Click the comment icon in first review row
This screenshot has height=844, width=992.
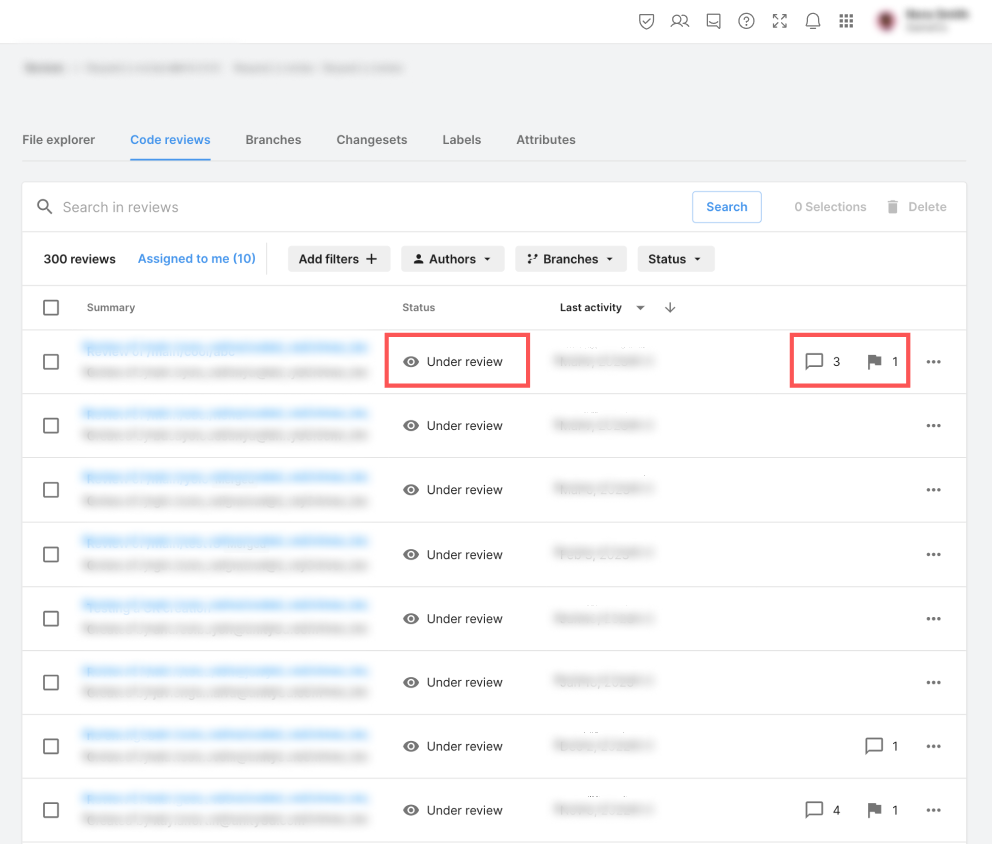click(814, 362)
